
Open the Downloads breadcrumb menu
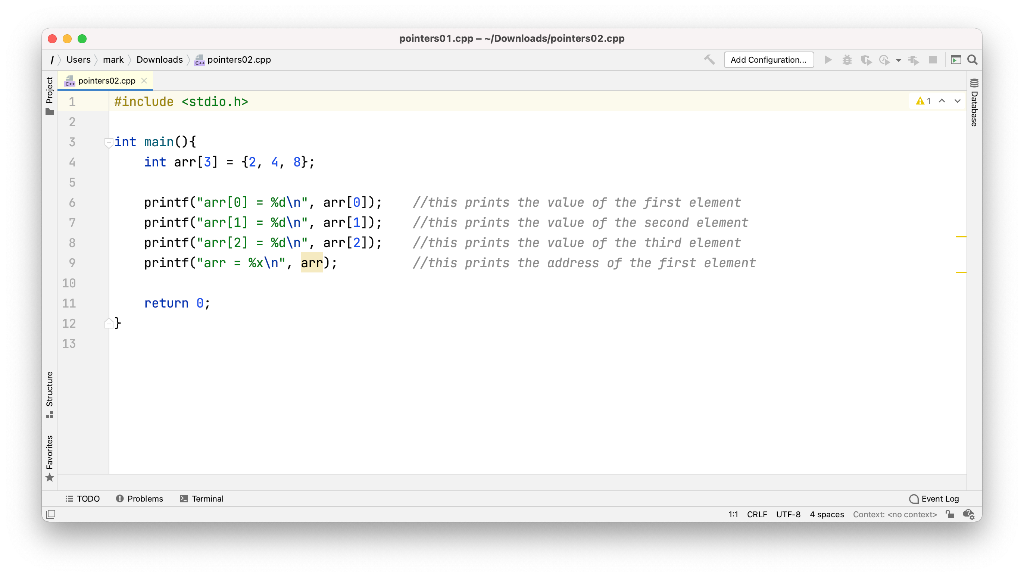click(x=159, y=59)
